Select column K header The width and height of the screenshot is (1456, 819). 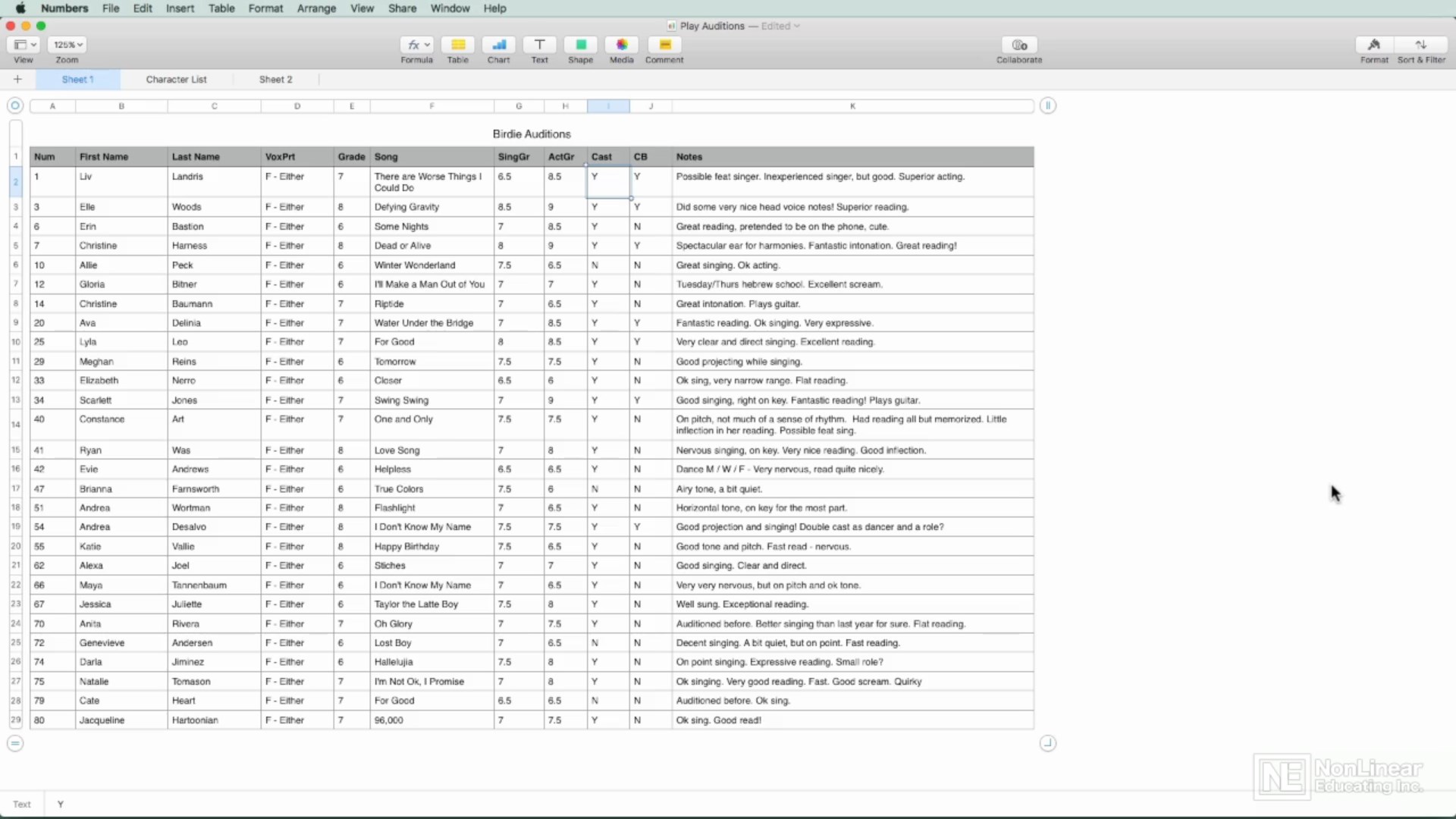coord(852,106)
